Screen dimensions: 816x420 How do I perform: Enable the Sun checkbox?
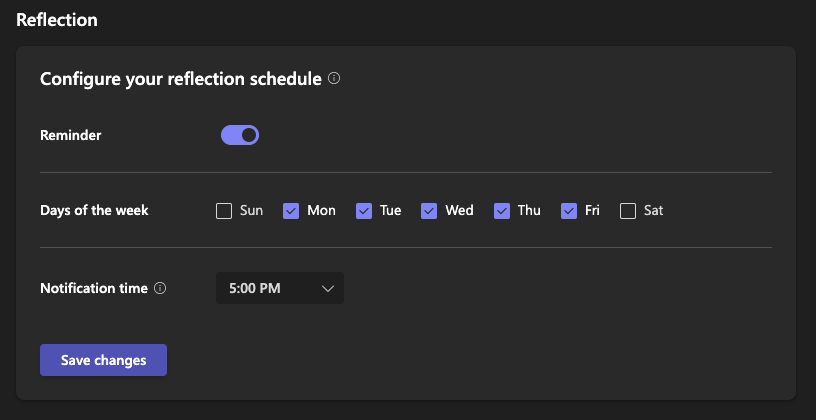[x=224, y=211]
